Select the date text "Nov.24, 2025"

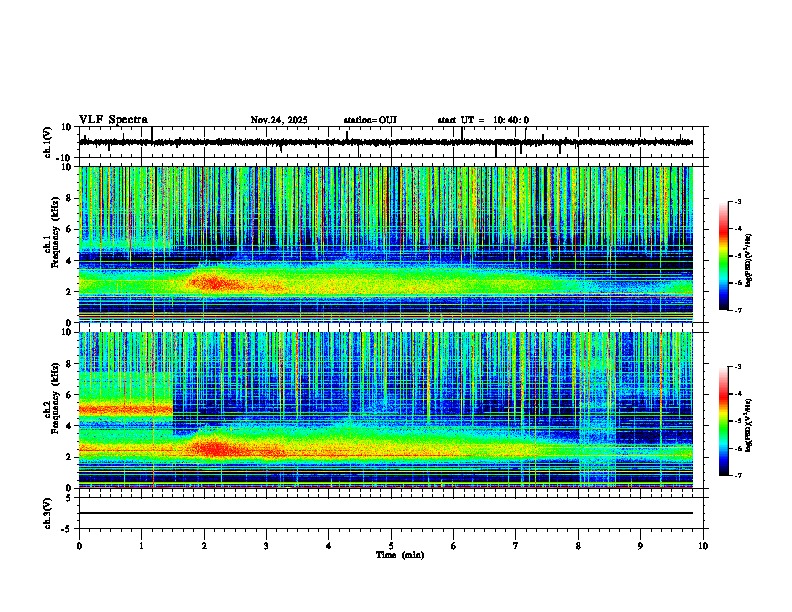coord(279,120)
